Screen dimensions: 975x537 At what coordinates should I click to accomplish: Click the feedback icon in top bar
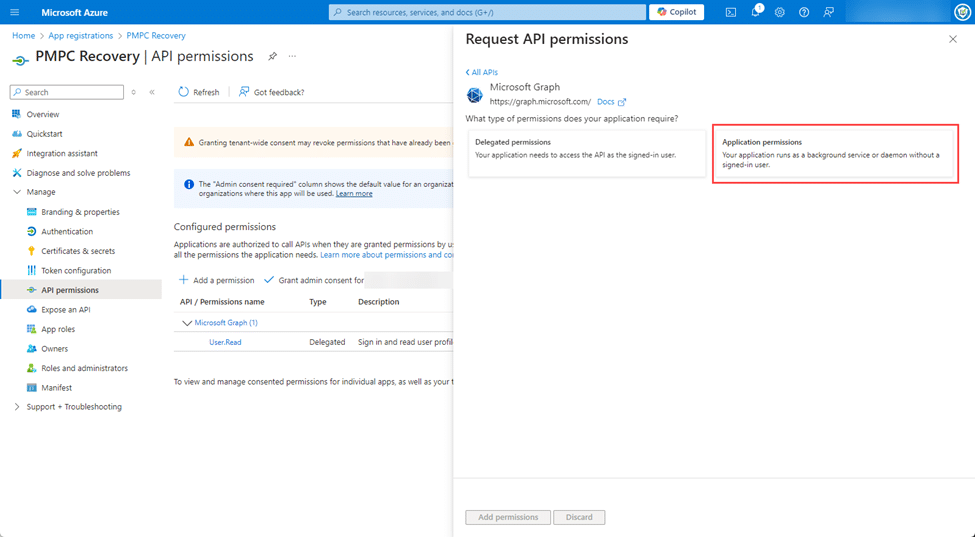pyautogui.click(x=828, y=12)
